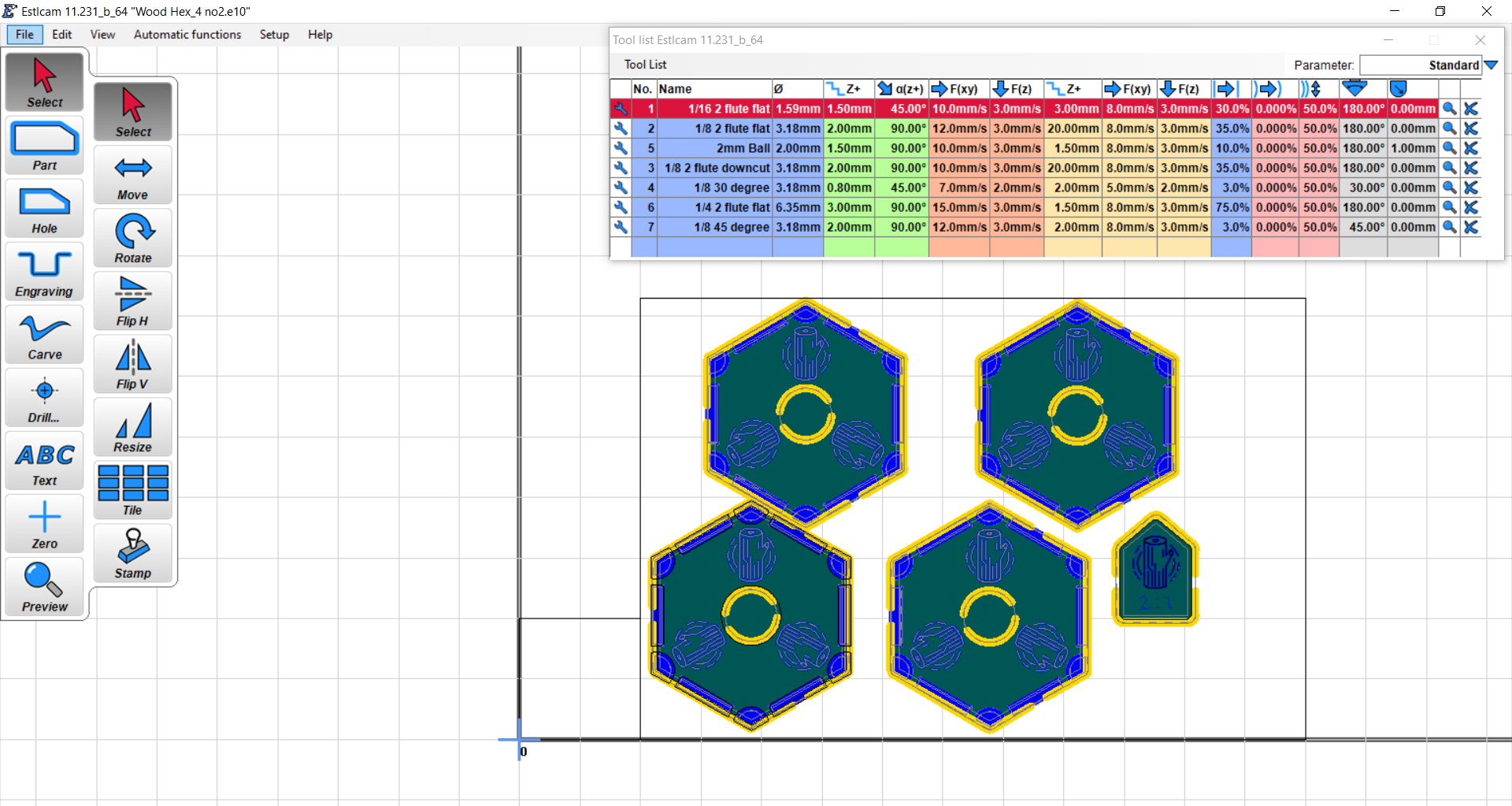Click the blue zero-point crosshair on the canvas

point(520,740)
